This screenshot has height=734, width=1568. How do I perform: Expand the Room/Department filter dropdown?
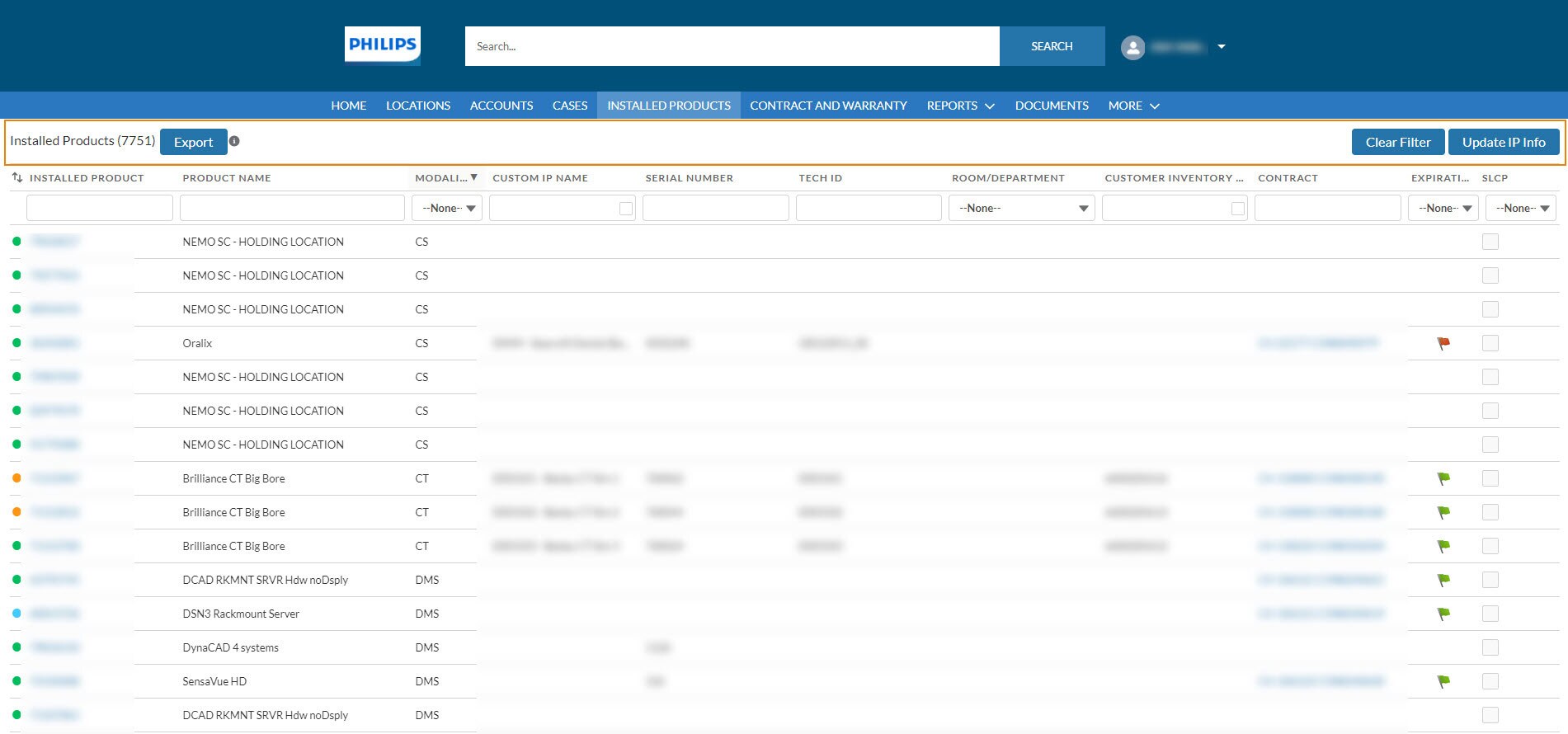[1021, 208]
